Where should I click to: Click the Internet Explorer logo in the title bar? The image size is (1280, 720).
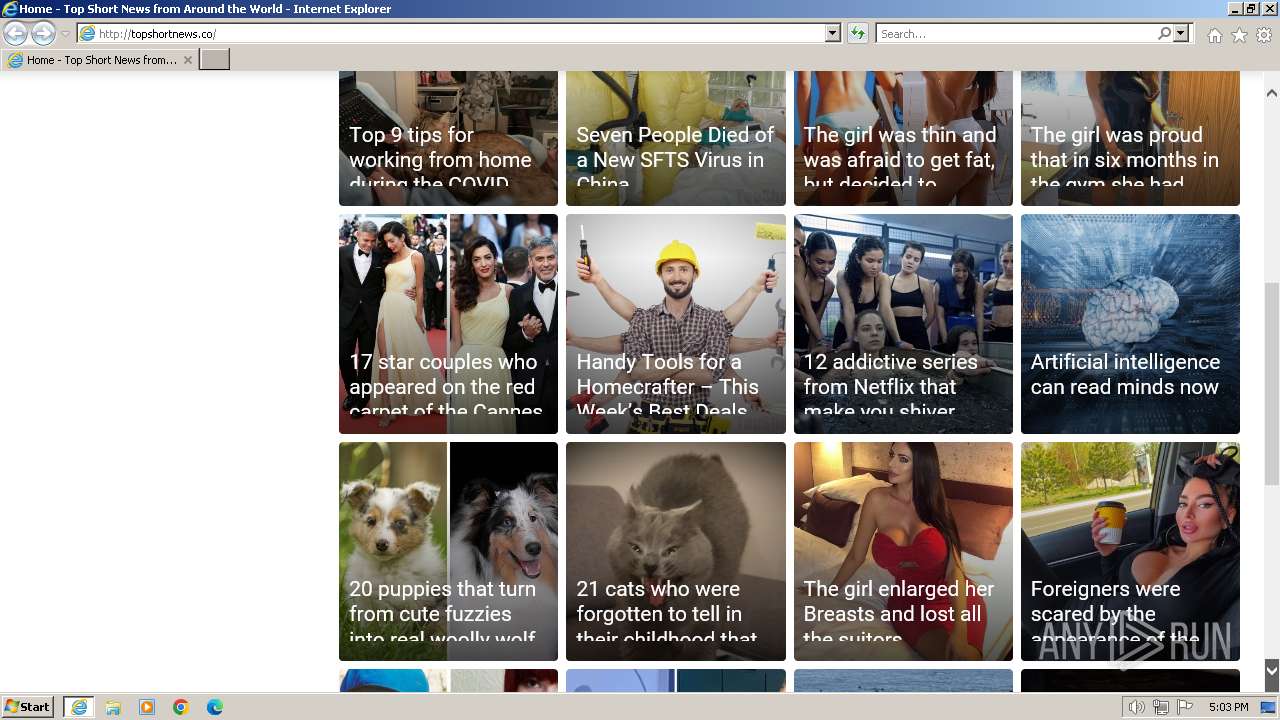[x=10, y=9]
